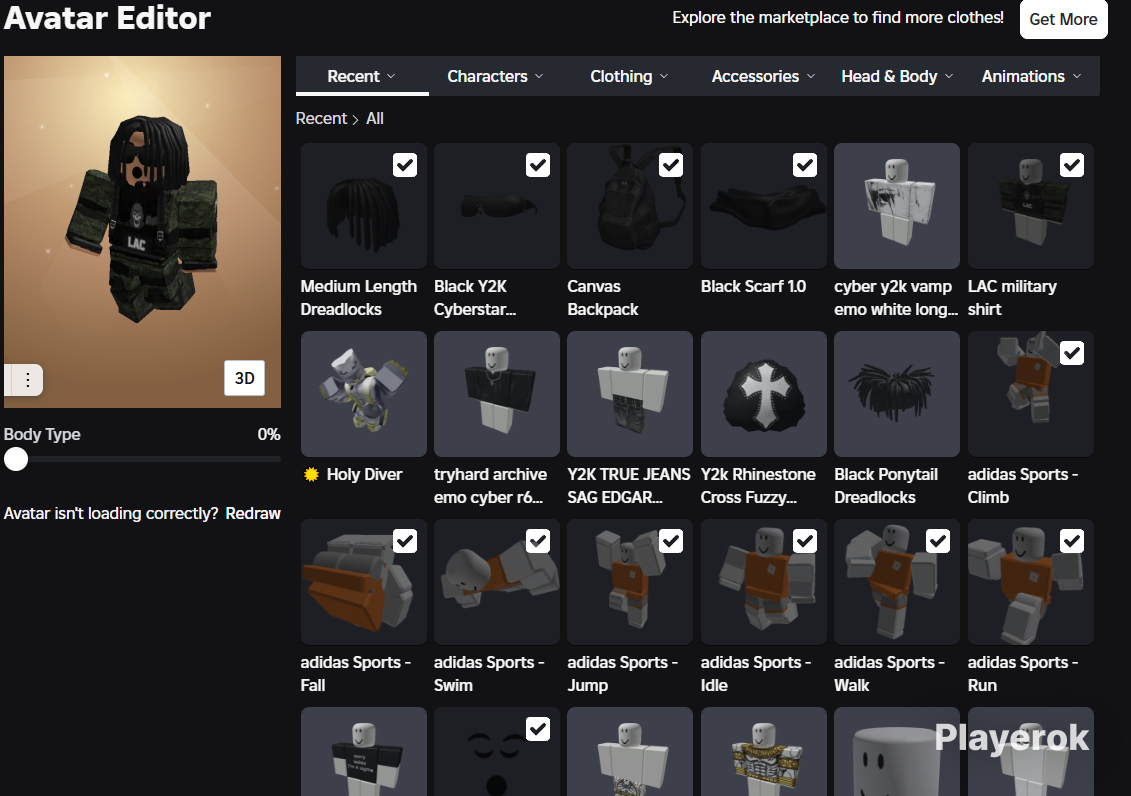The width and height of the screenshot is (1131, 796).
Task: Uncheck the adidas Sports - Walk checkbox
Action: (x=938, y=541)
